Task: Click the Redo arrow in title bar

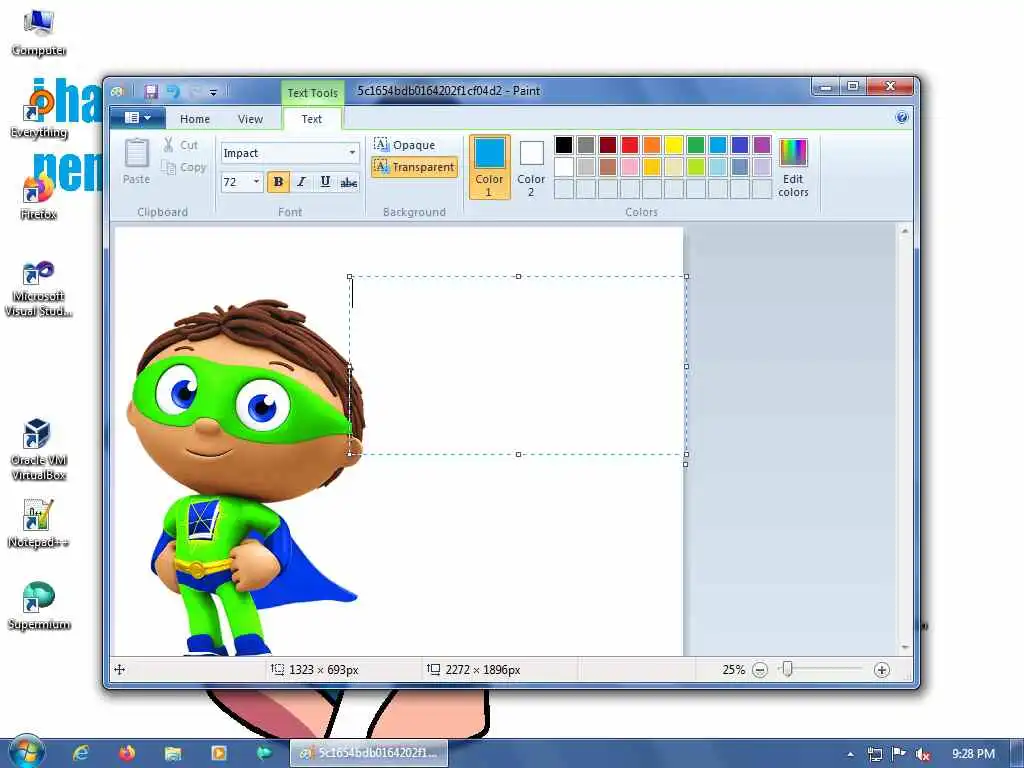Action: pos(195,91)
